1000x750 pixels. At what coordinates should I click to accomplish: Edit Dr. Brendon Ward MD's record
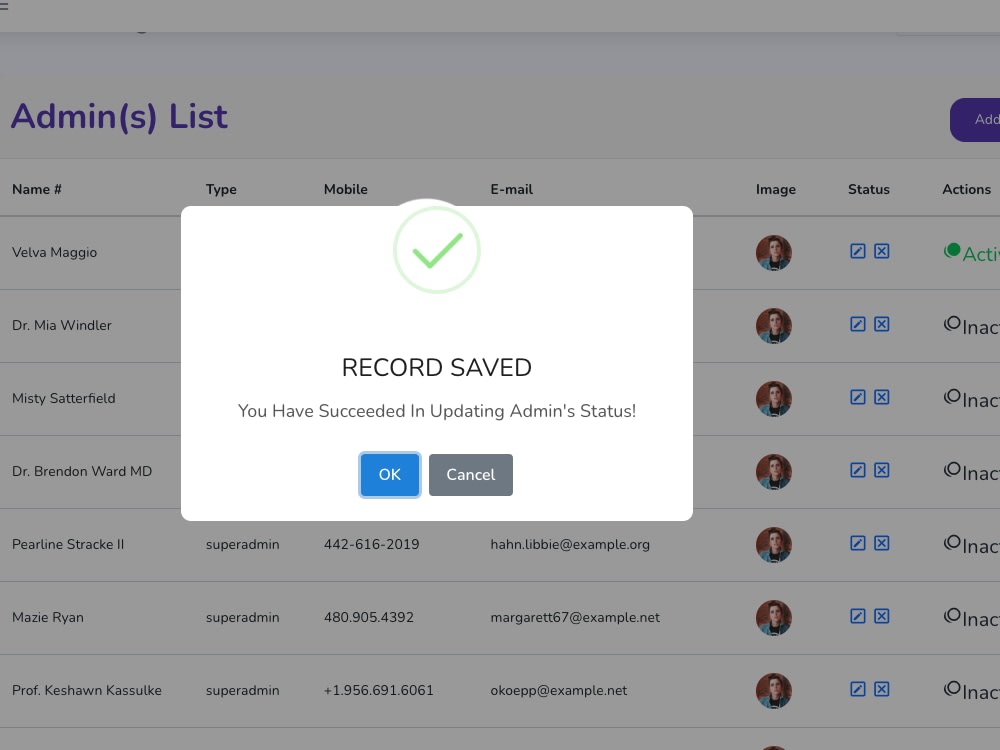pyautogui.click(x=858, y=470)
